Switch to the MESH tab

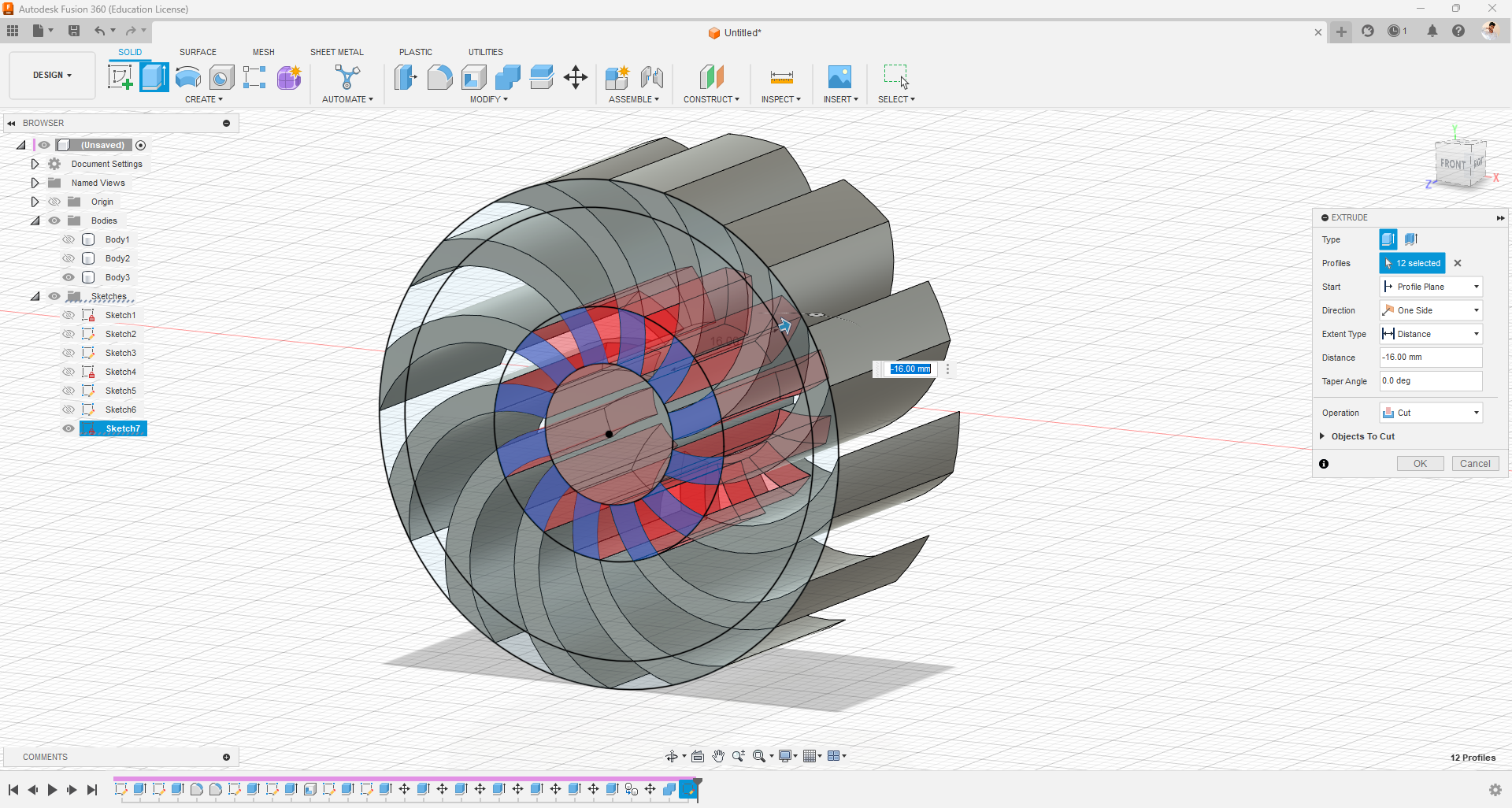(x=264, y=52)
